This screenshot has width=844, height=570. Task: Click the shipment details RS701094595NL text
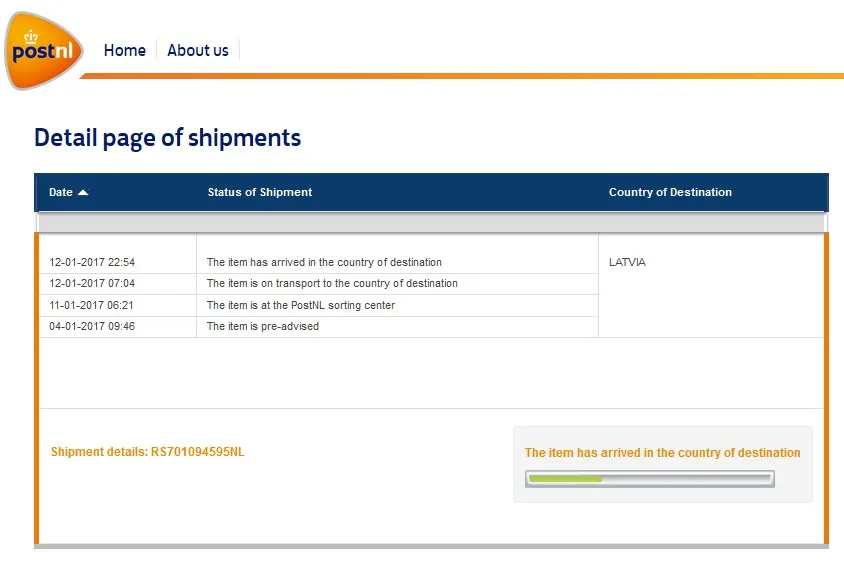click(147, 452)
